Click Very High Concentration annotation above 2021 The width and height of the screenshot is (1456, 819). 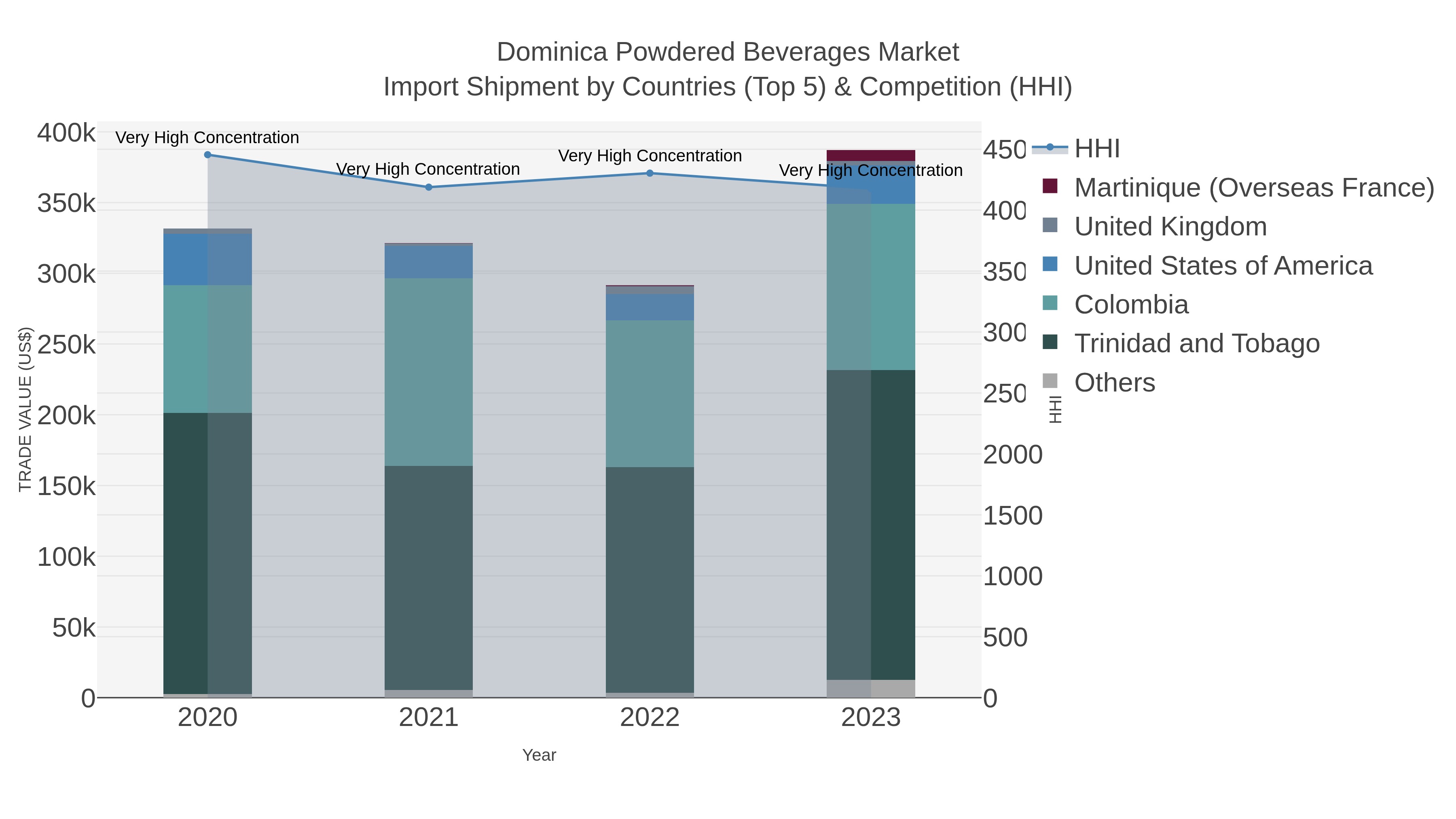tap(428, 169)
